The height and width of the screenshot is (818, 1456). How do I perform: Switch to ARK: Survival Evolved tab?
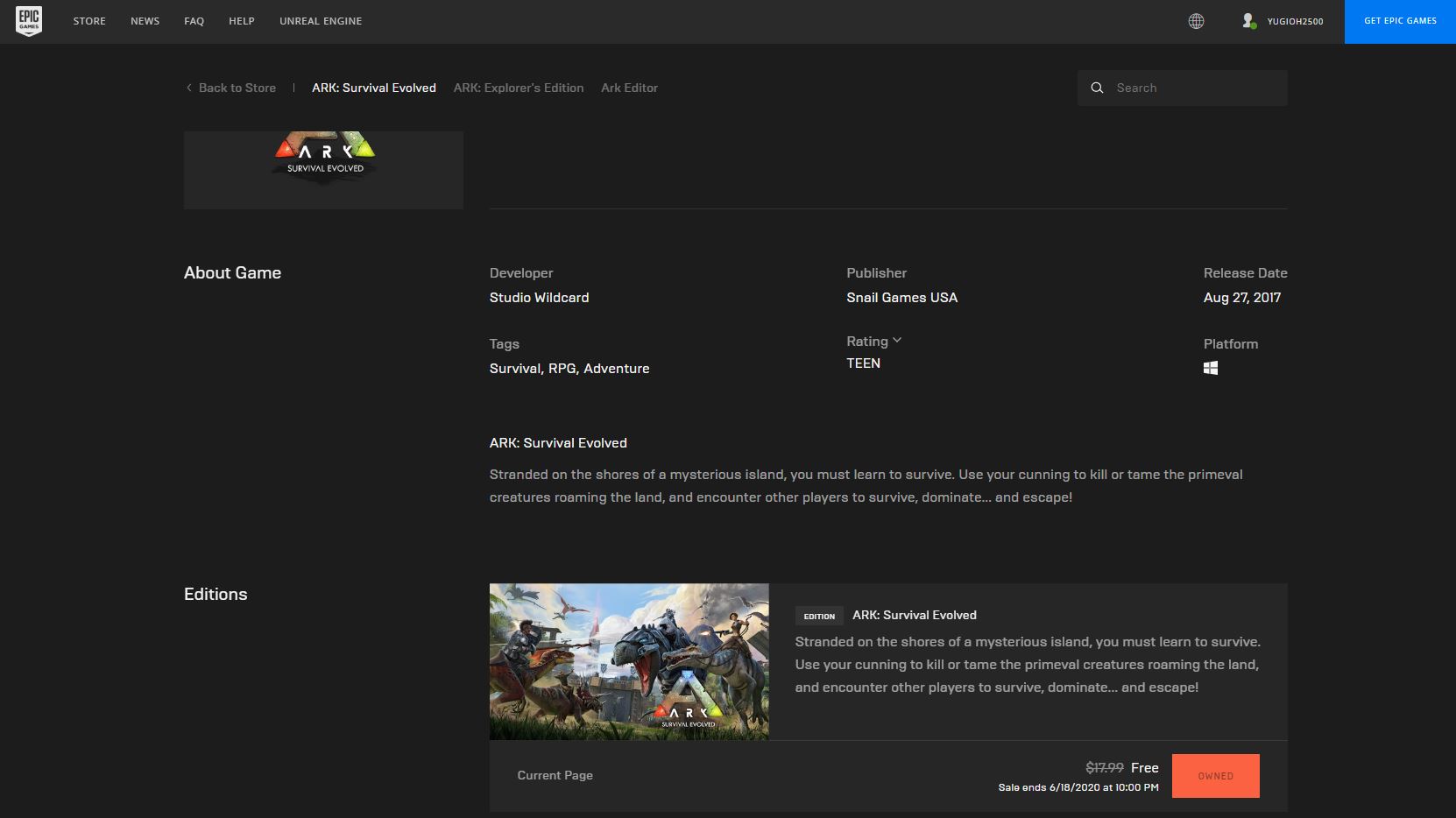click(x=374, y=88)
